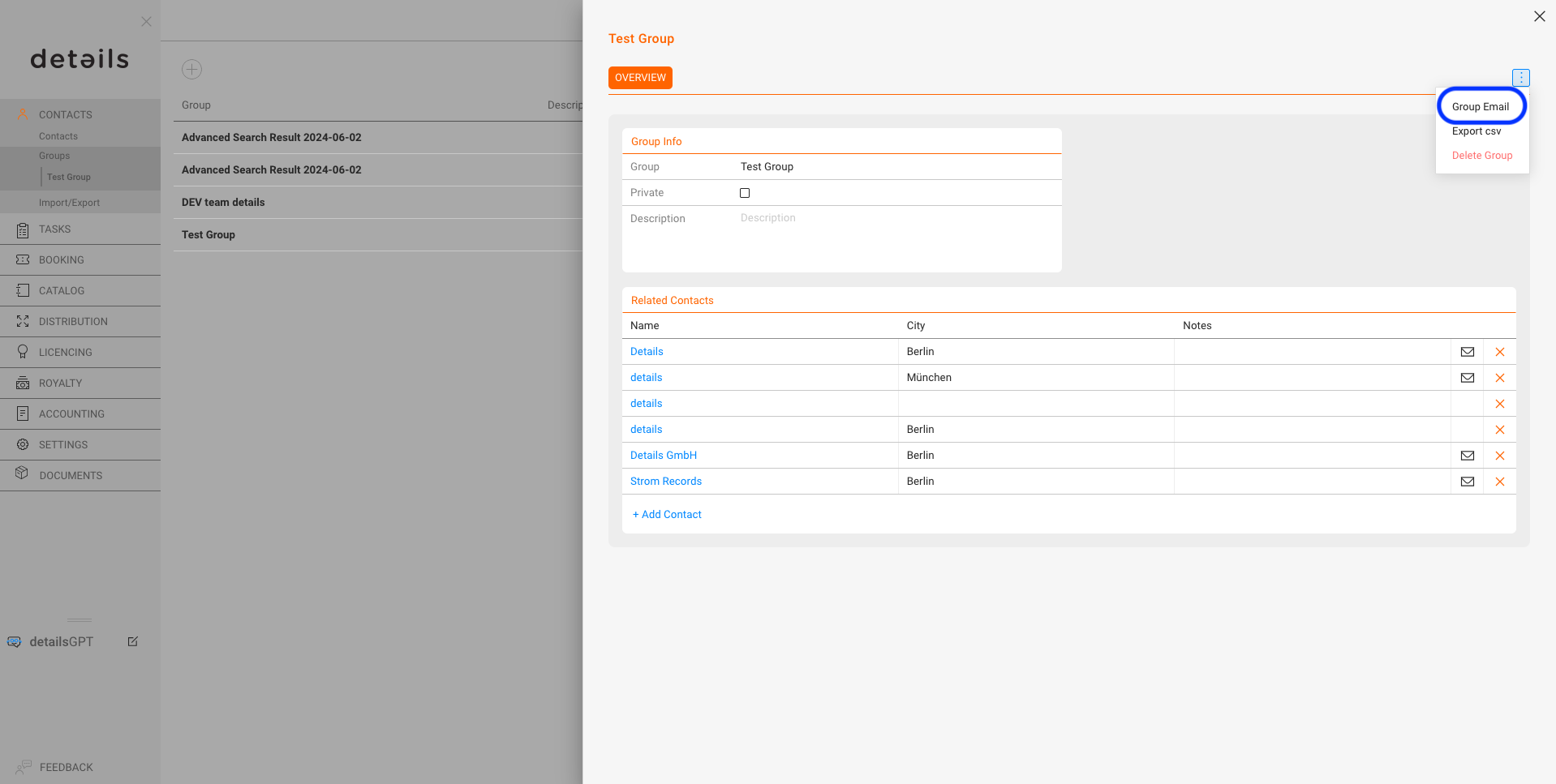
Task: Click the Contacts person icon in sidebar
Action: (23, 114)
